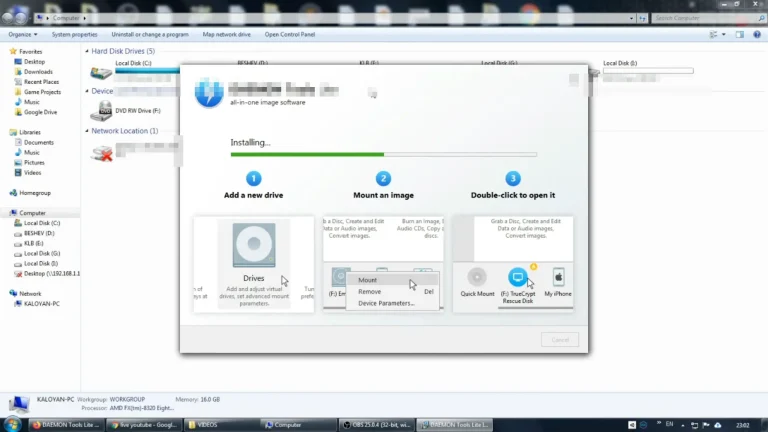The height and width of the screenshot is (432, 768).
Task: Select Local Disk (G:) in the sidebar tree
Action: point(42,254)
